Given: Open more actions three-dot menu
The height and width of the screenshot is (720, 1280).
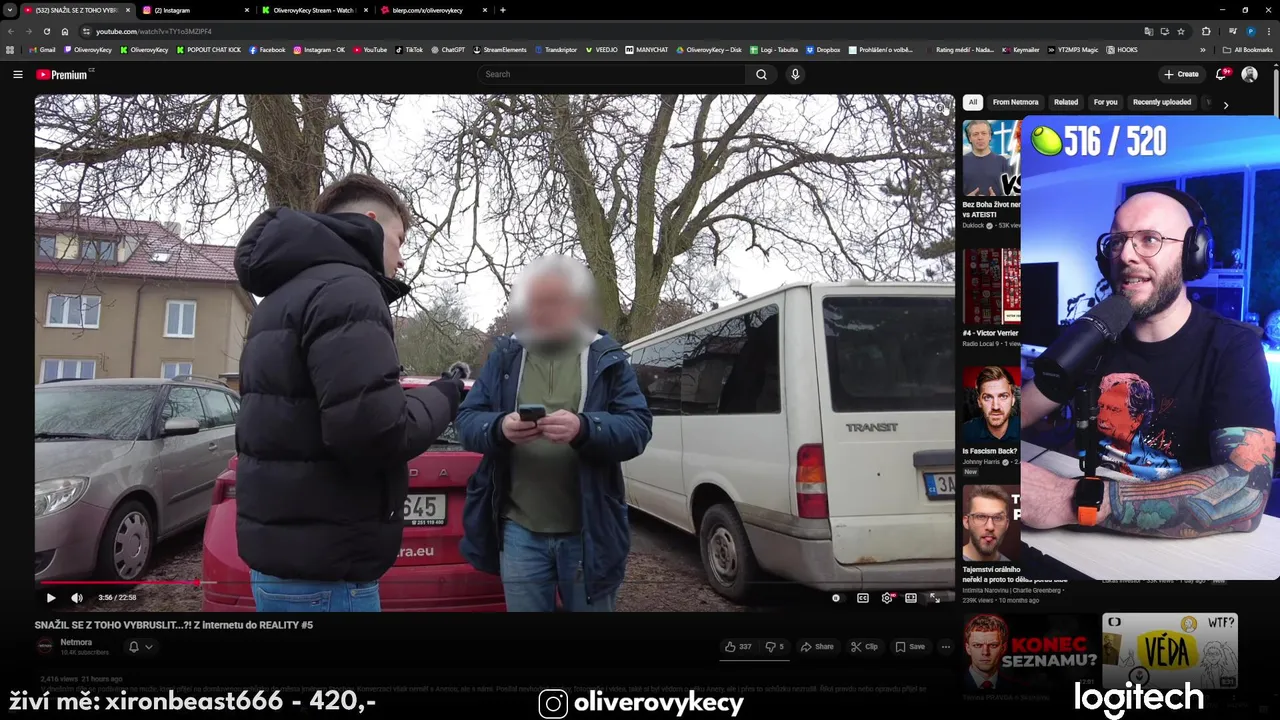Looking at the screenshot, I should point(945,647).
